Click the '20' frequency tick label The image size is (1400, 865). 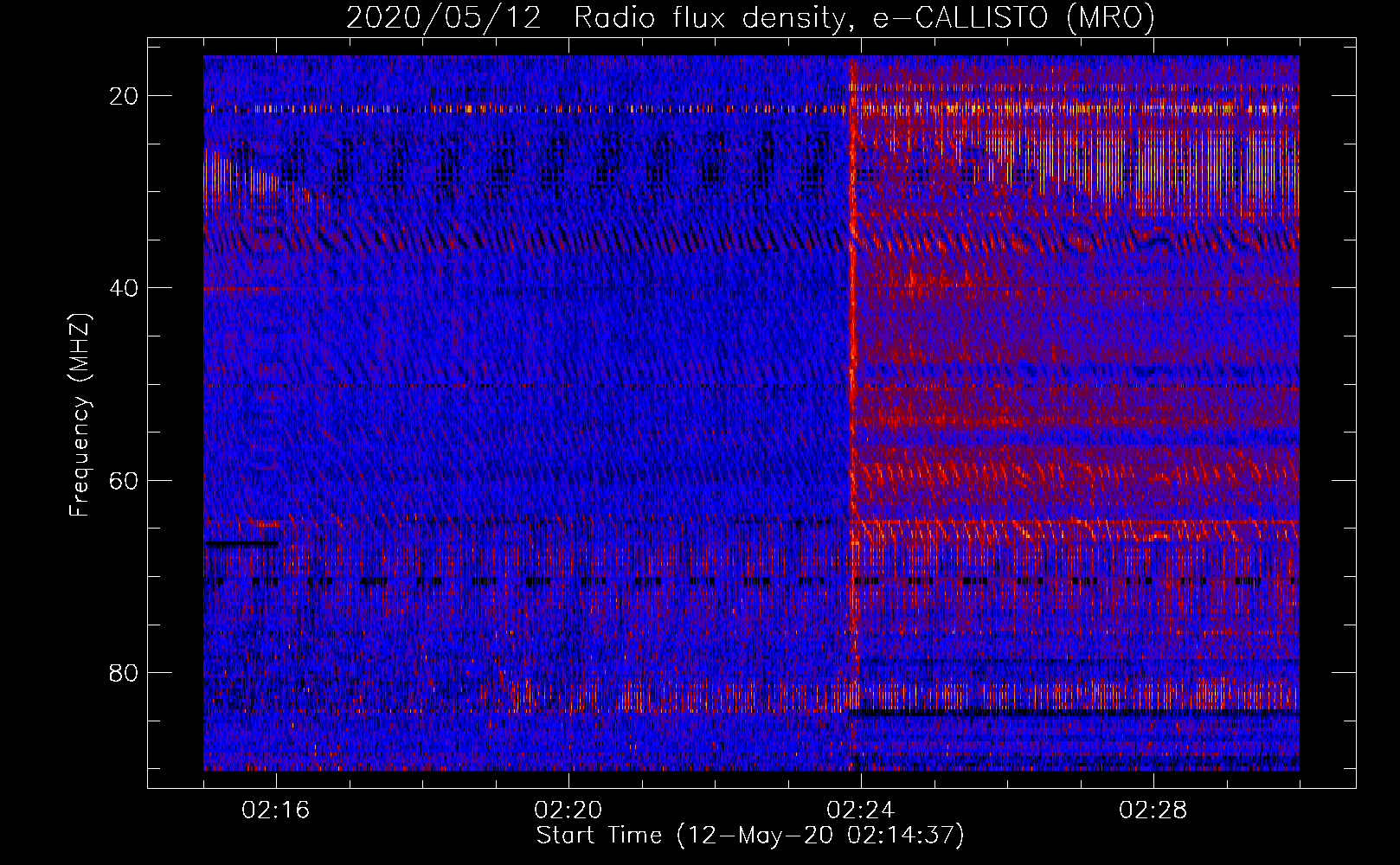[125, 96]
